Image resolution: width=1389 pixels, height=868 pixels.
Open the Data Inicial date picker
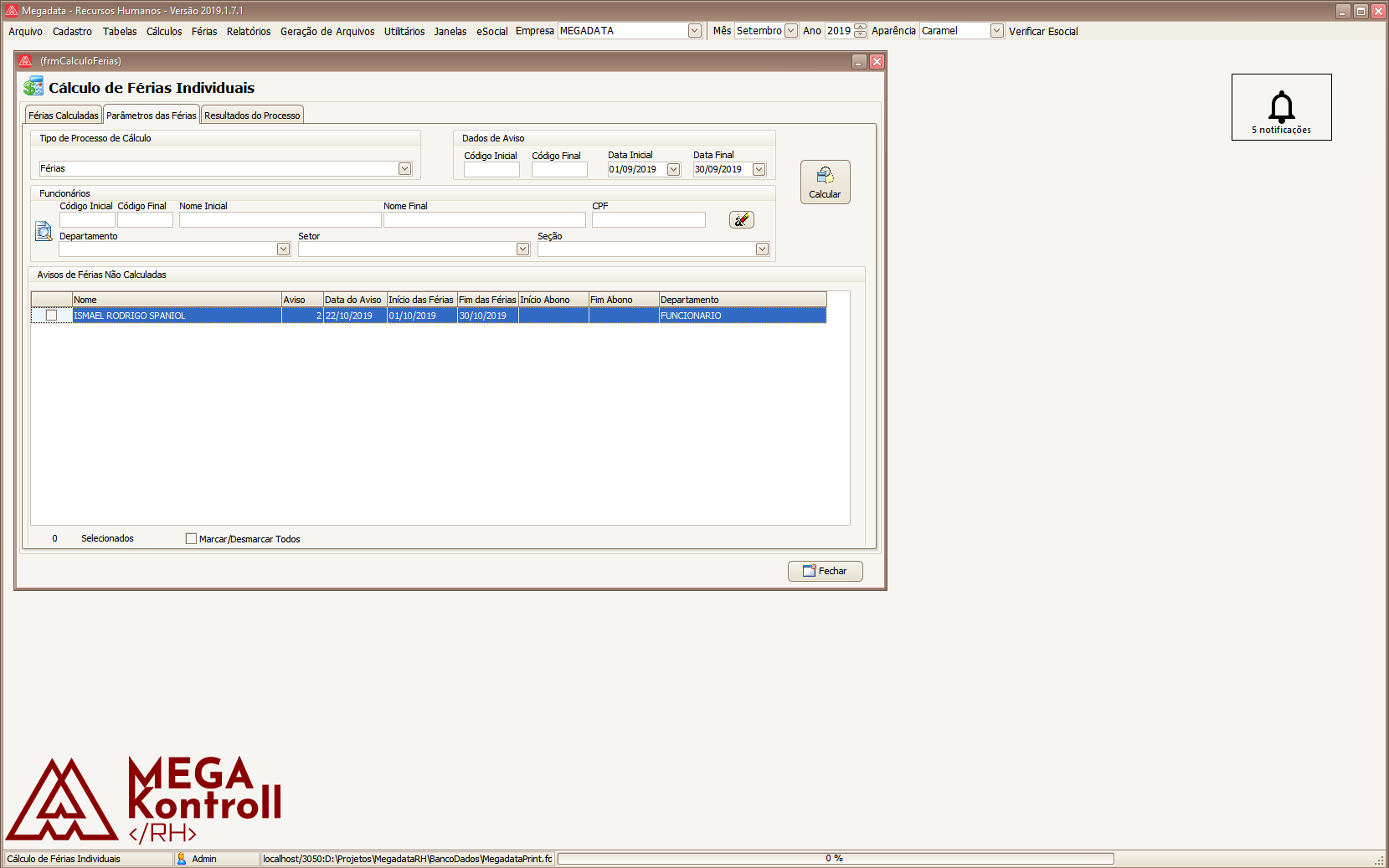pyautogui.click(x=673, y=170)
